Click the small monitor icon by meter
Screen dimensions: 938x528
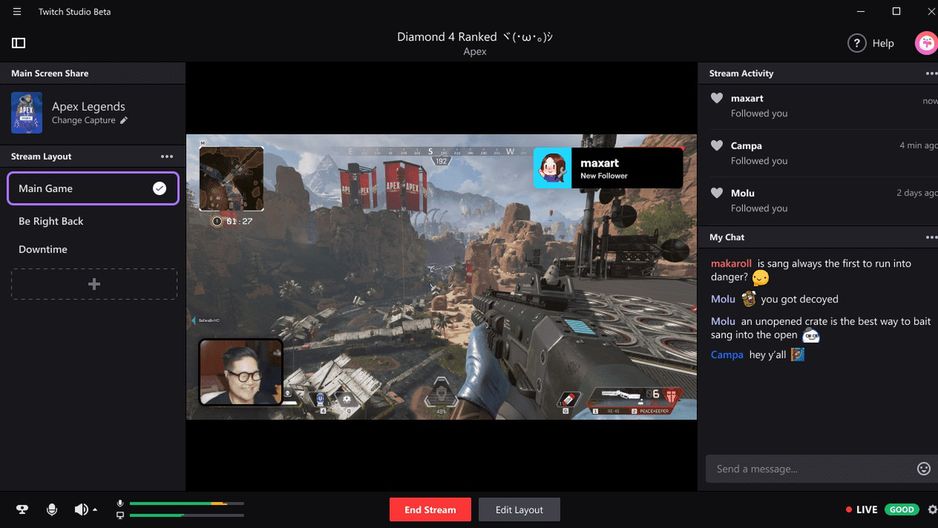coord(120,515)
